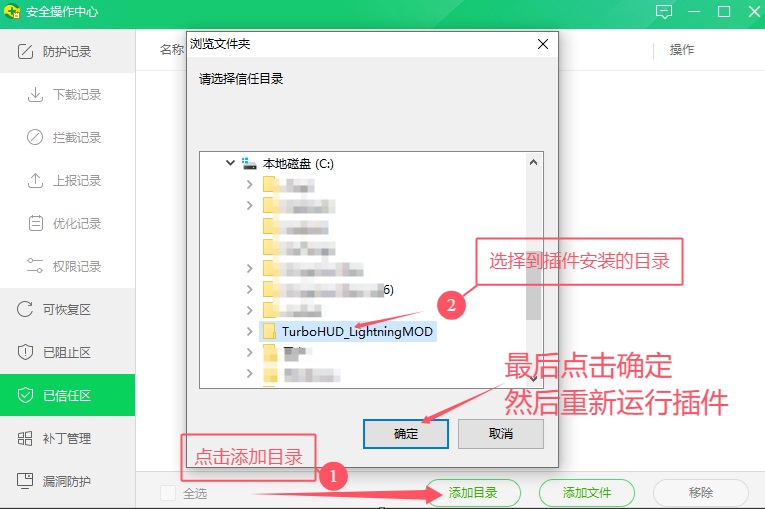Toggle the 全选 select-all checkbox
Image resolution: width=765 pixels, height=509 pixels.
click(168, 493)
